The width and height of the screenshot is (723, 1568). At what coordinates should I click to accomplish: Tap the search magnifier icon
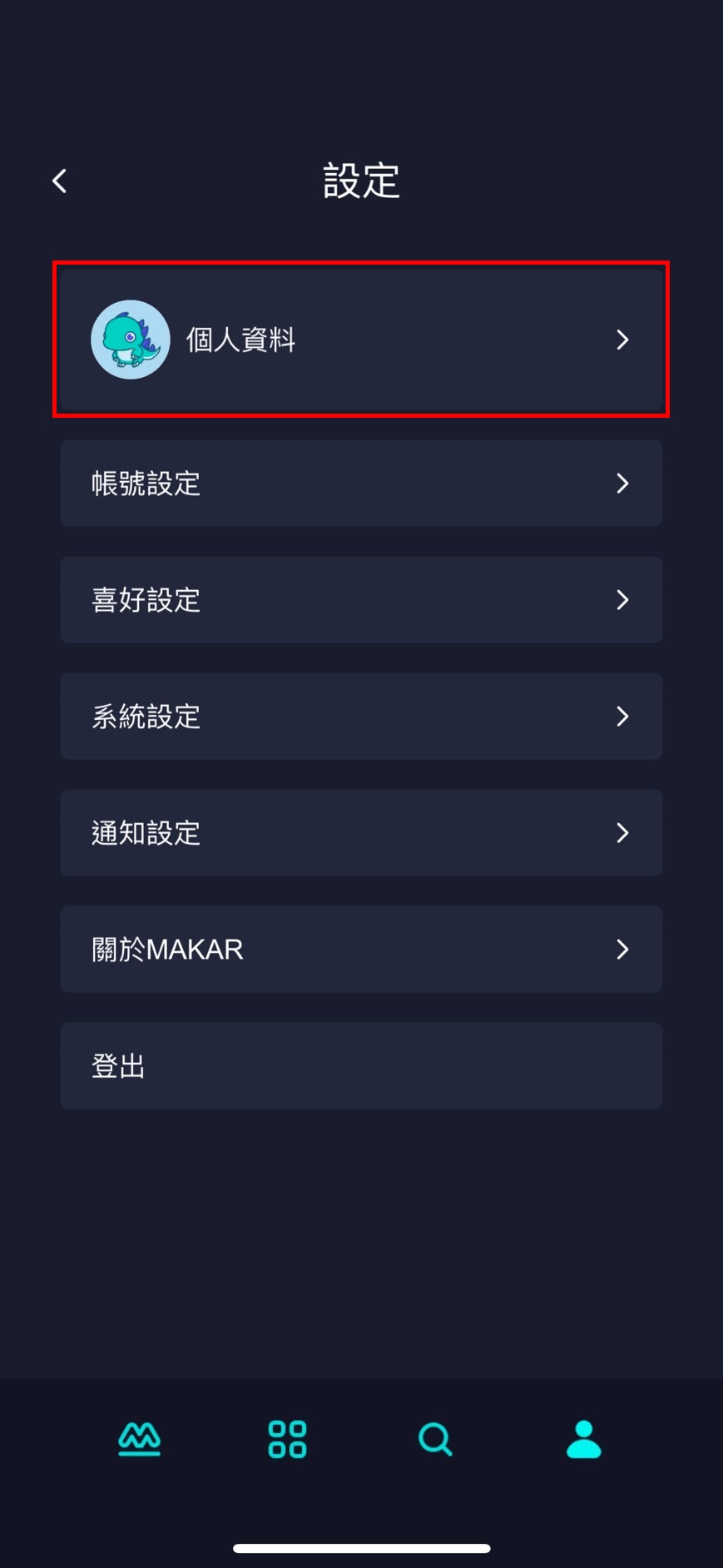[x=435, y=1439]
